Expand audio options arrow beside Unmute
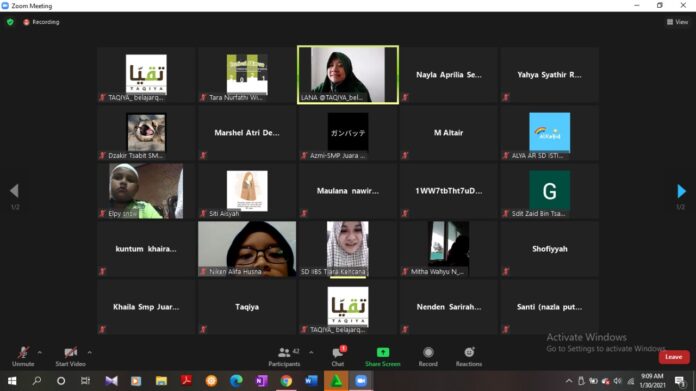Viewport: 696px width, 391px height. click(x=40, y=352)
